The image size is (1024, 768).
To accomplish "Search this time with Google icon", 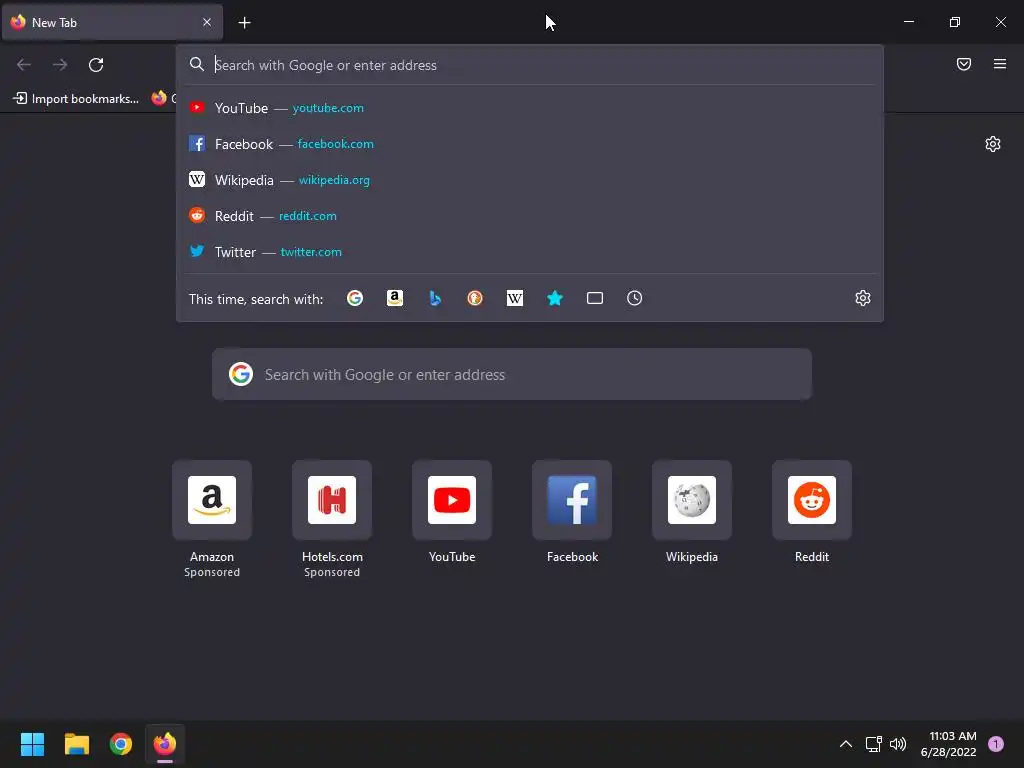I will [x=355, y=298].
